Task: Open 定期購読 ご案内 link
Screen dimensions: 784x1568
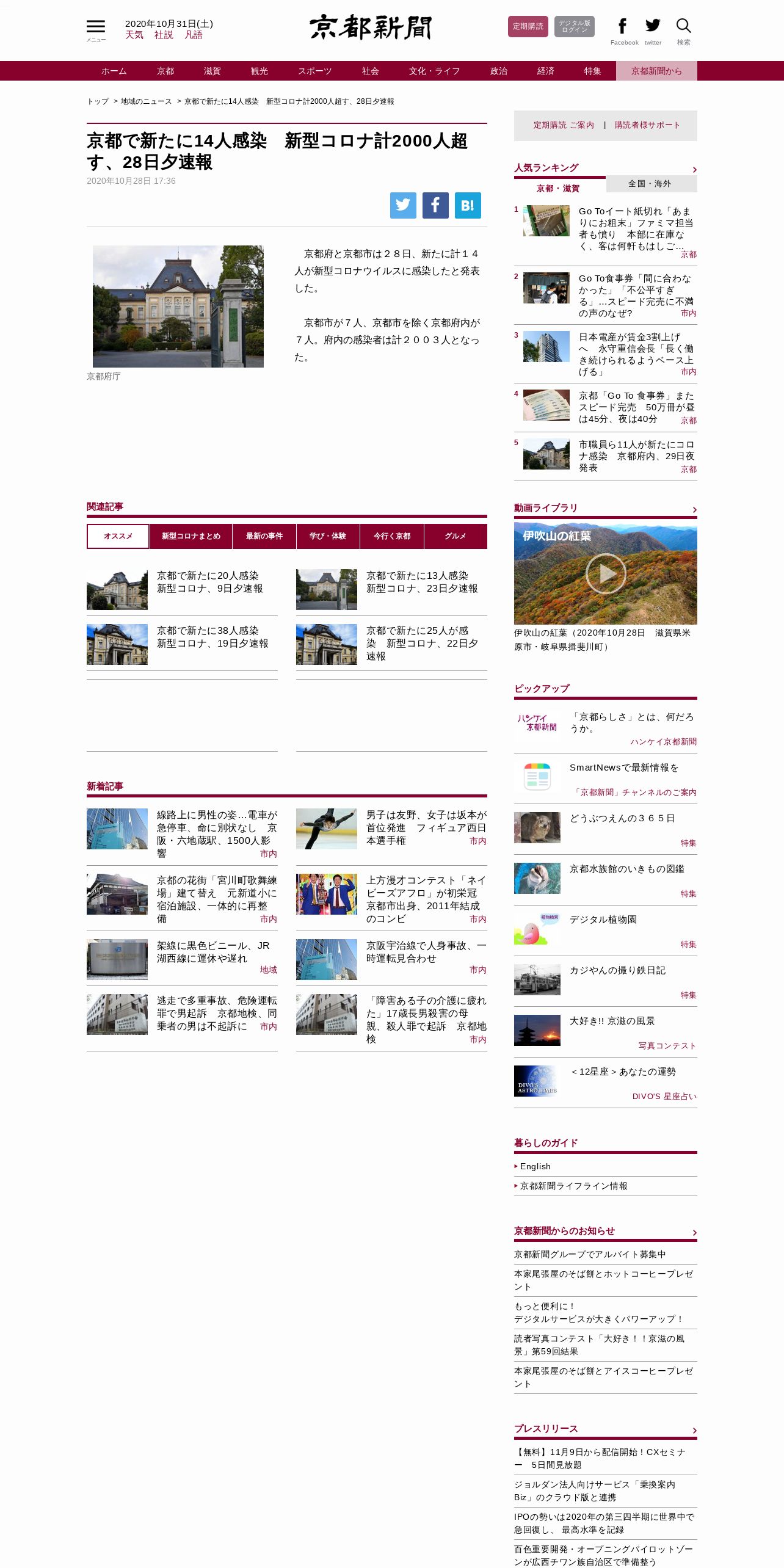Action: click(564, 125)
